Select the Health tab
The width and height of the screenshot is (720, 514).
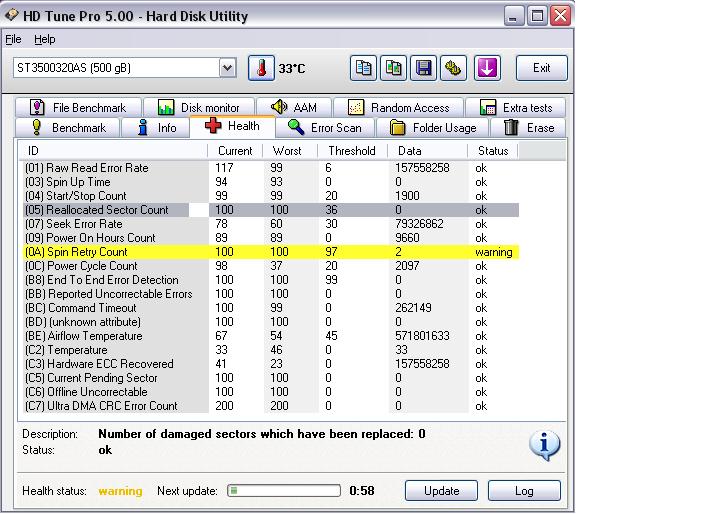(232, 126)
